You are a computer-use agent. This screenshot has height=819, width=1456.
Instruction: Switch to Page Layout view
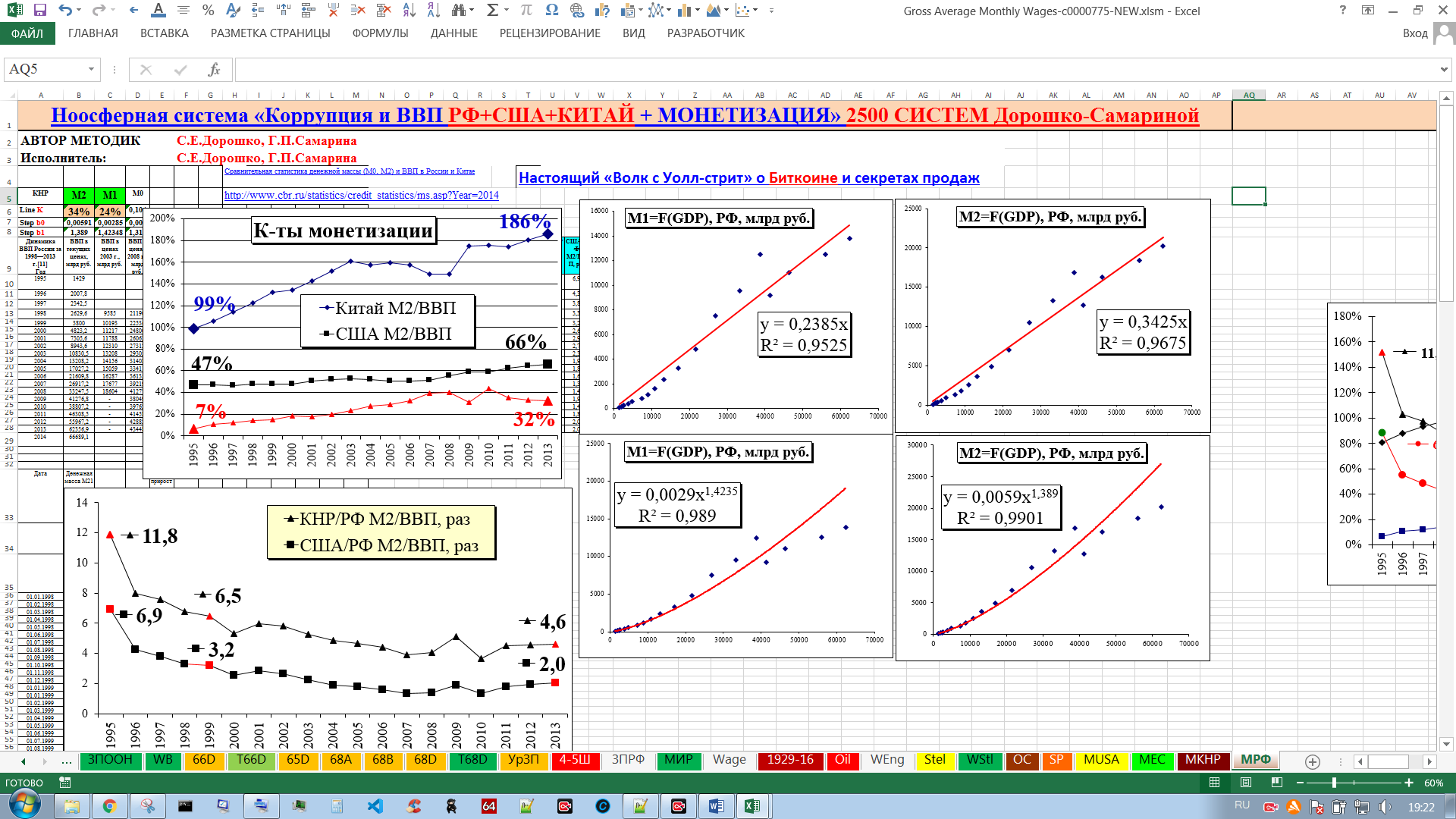1246,783
